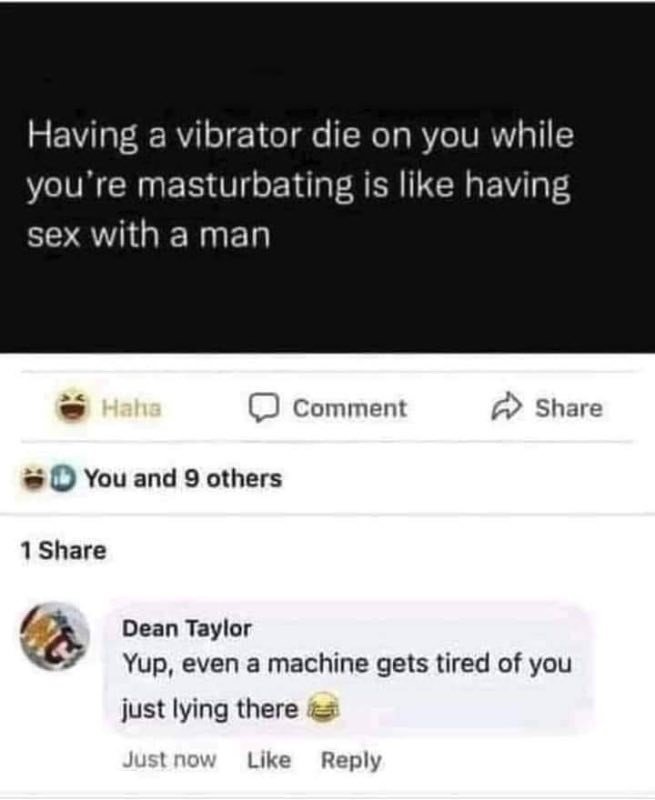Click the laughing reaction icon in summary
The width and height of the screenshot is (655, 800).
(33, 479)
